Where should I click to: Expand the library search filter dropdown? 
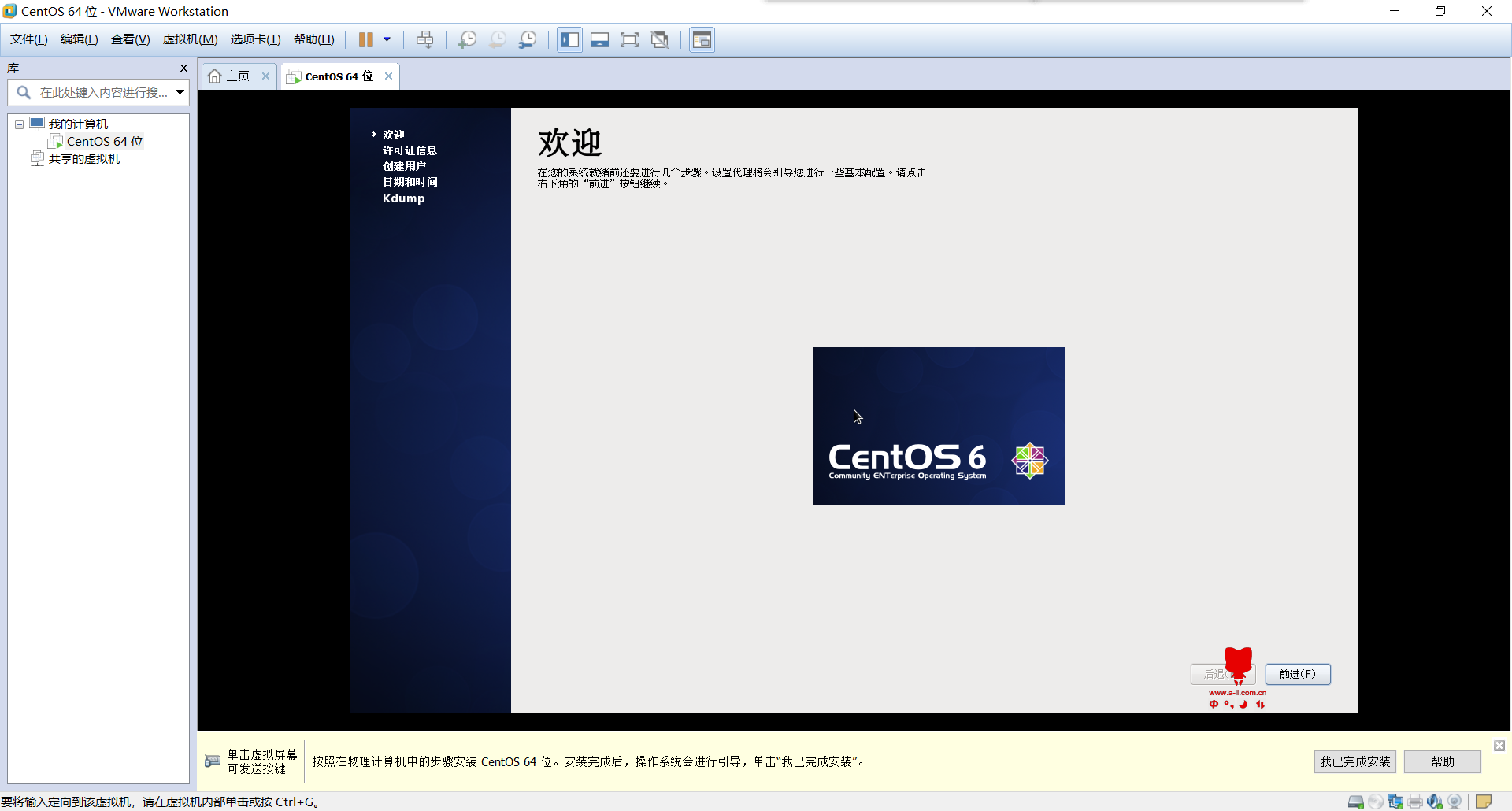pyautogui.click(x=180, y=92)
